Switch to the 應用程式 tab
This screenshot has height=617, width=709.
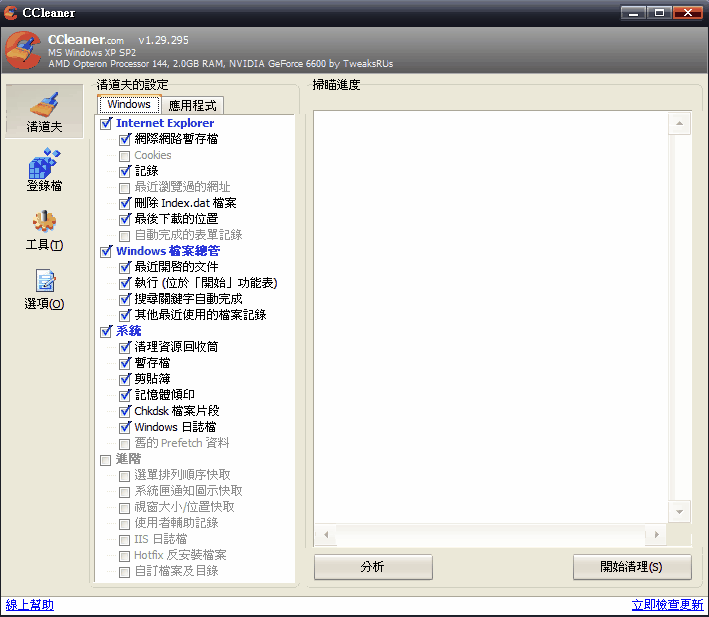pyautogui.click(x=193, y=105)
